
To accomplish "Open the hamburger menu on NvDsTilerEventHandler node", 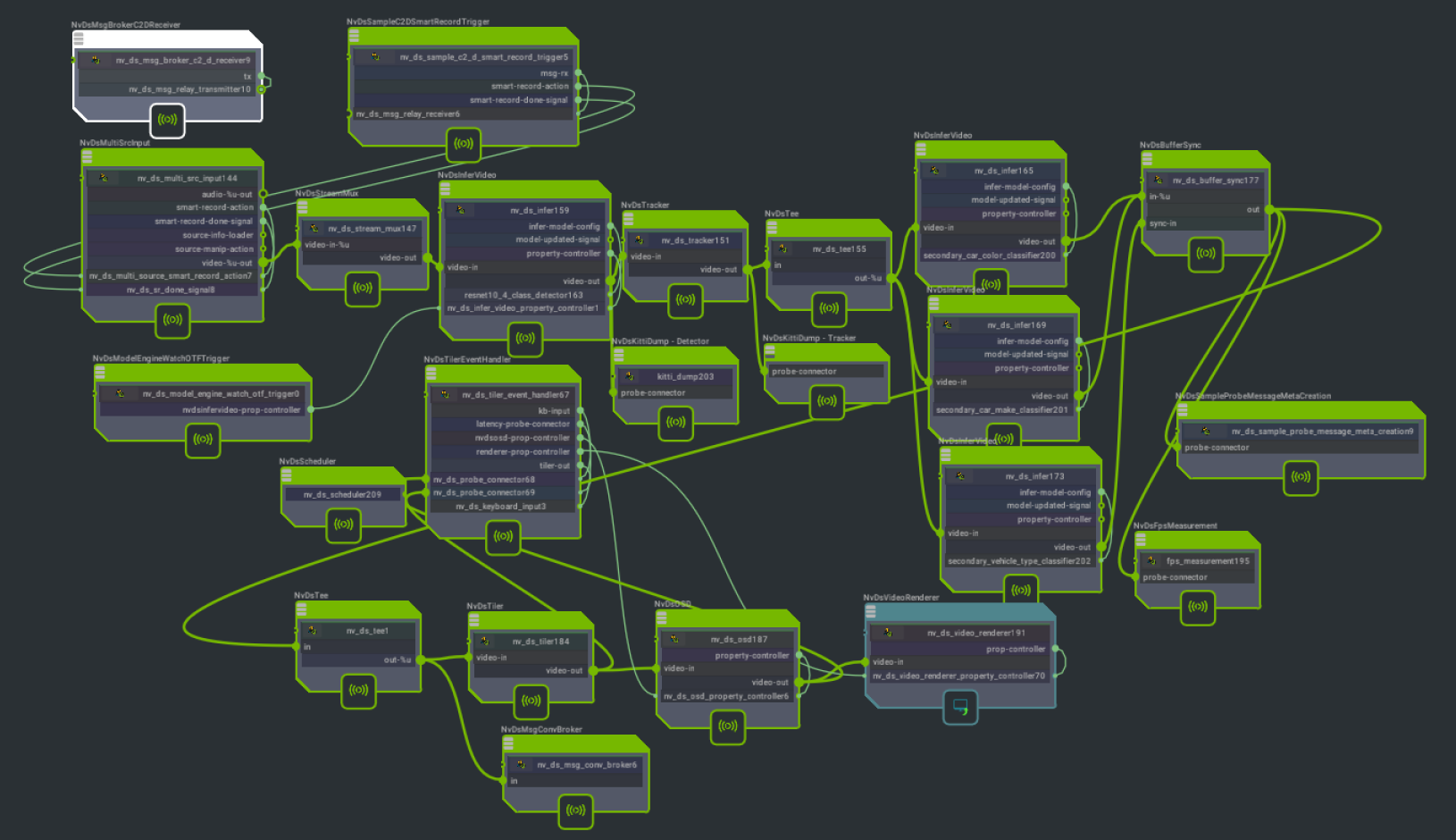I will [431, 373].
